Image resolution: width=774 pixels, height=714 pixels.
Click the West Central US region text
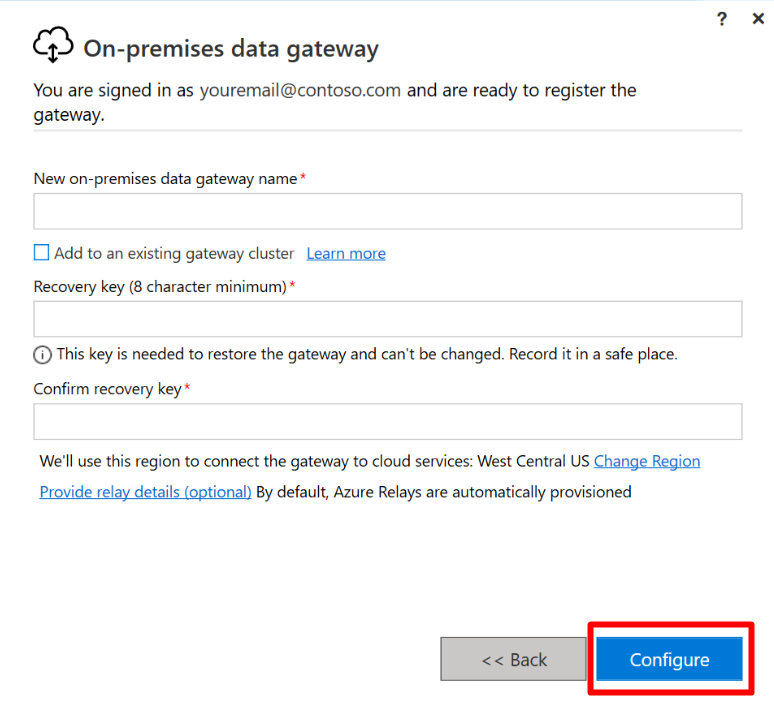pos(534,461)
